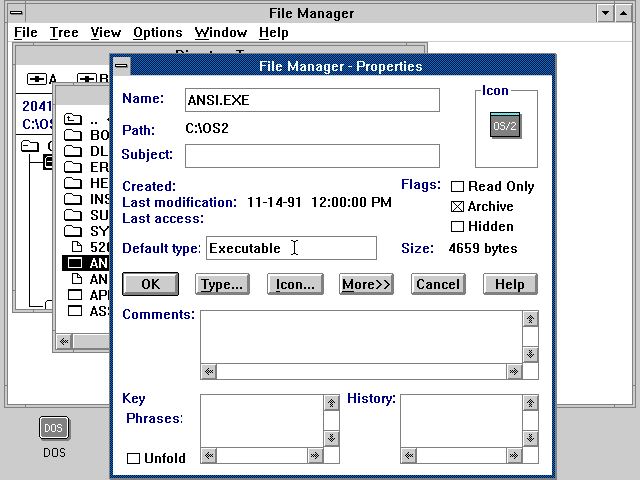Confirm properties with OK button
Screen dimensions: 640x480
click(150, 284)
